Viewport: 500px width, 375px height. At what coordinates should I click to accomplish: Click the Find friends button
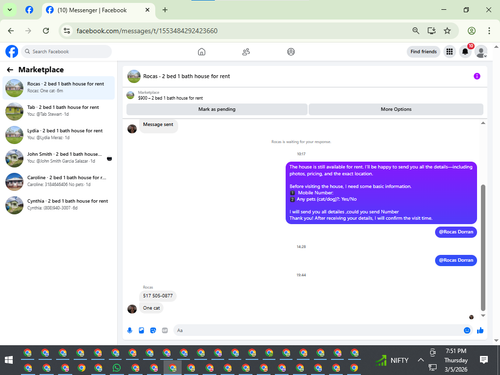click(423, 52)
